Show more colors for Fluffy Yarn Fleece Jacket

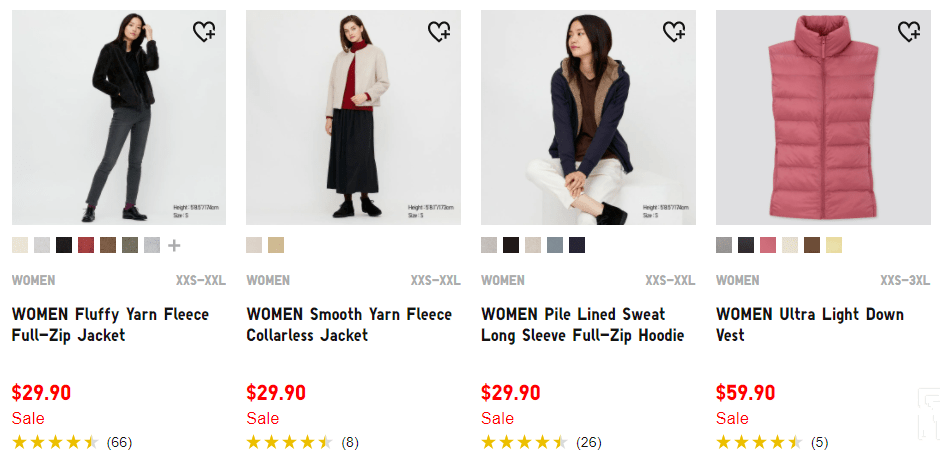(x=174, y=245)
